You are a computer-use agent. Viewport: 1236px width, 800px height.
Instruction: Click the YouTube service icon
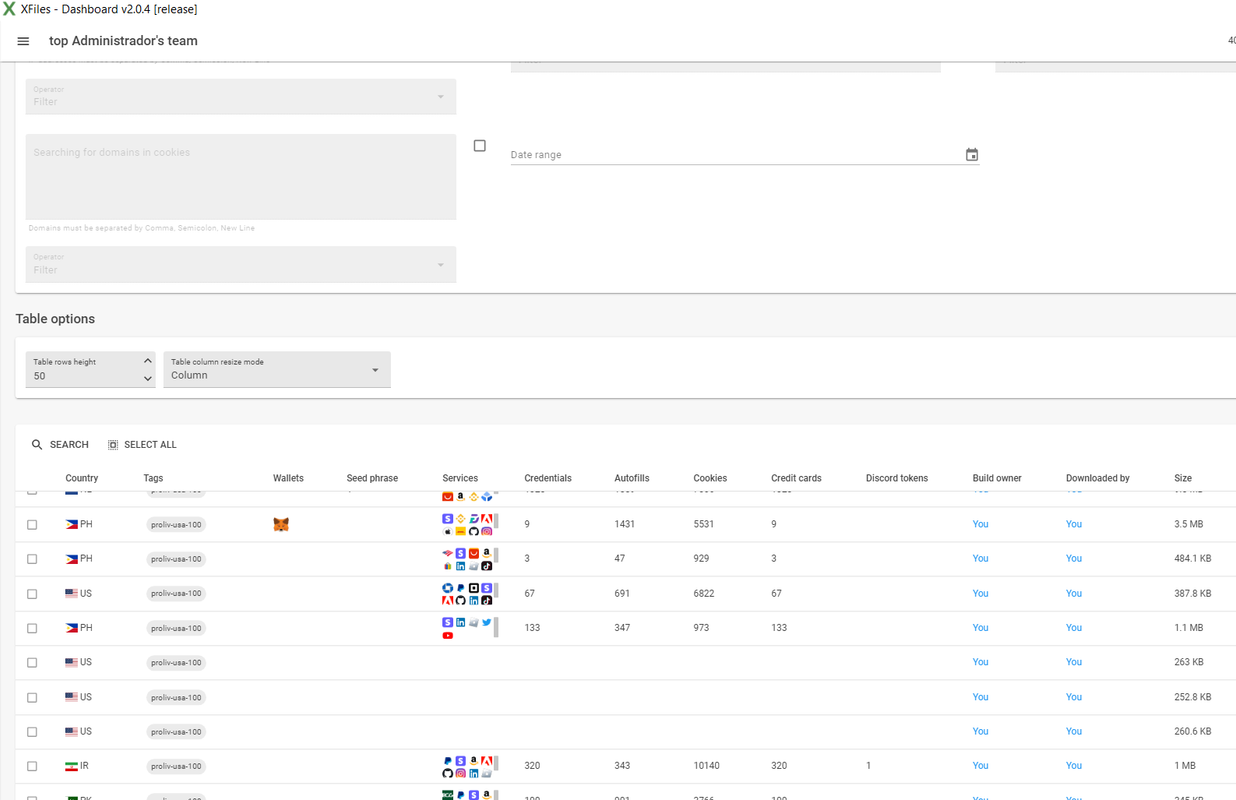tap(447, 635)
